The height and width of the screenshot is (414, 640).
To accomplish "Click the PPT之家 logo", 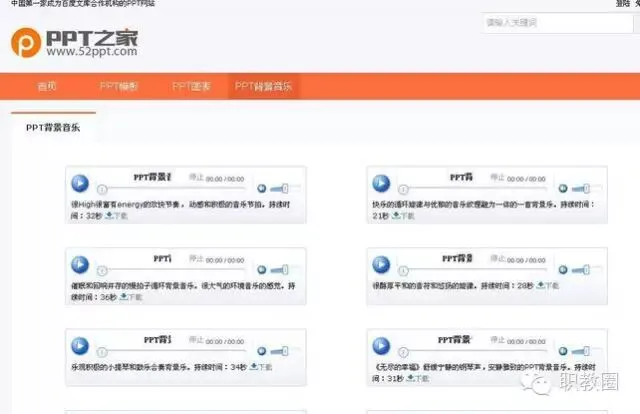I will (74, 42).
